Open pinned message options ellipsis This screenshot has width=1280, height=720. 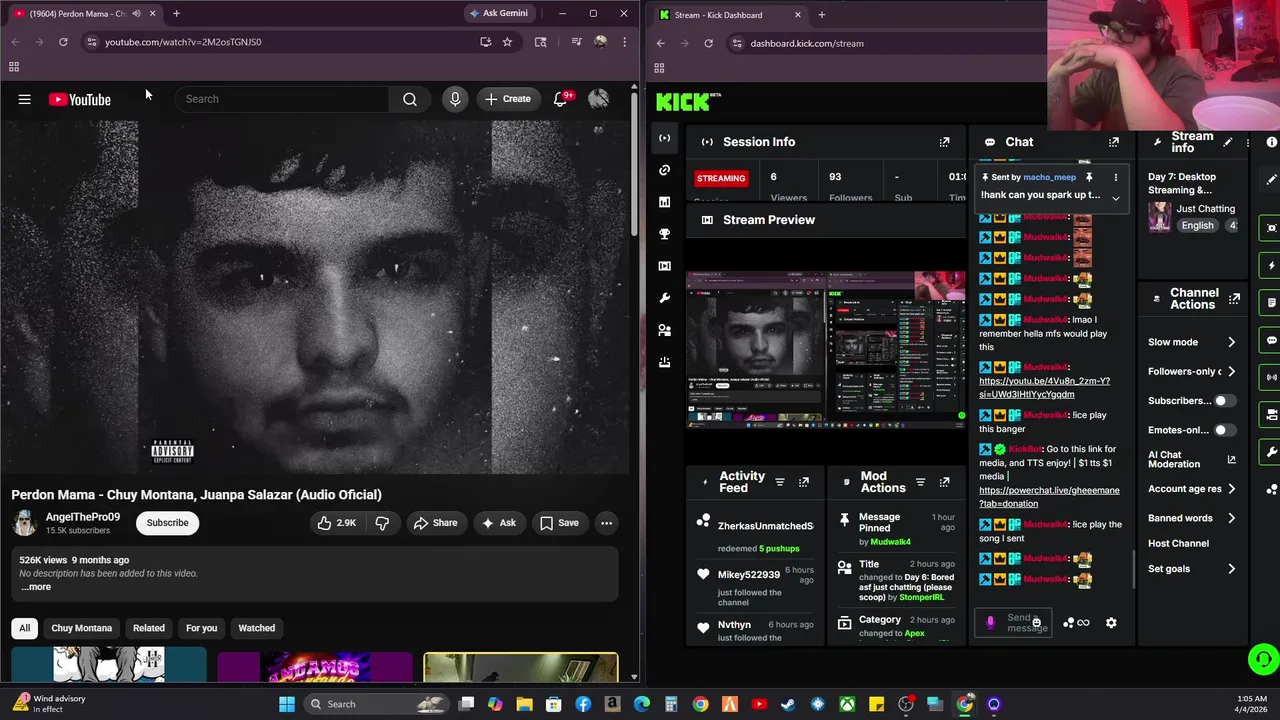point(1116,177)
